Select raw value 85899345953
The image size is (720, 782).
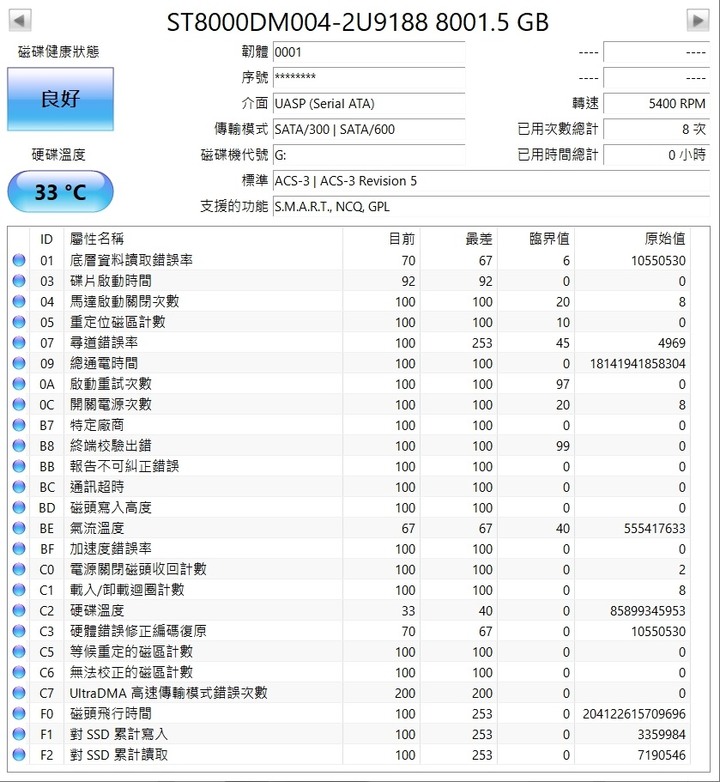pyautogui.click(x=648, y=611)
